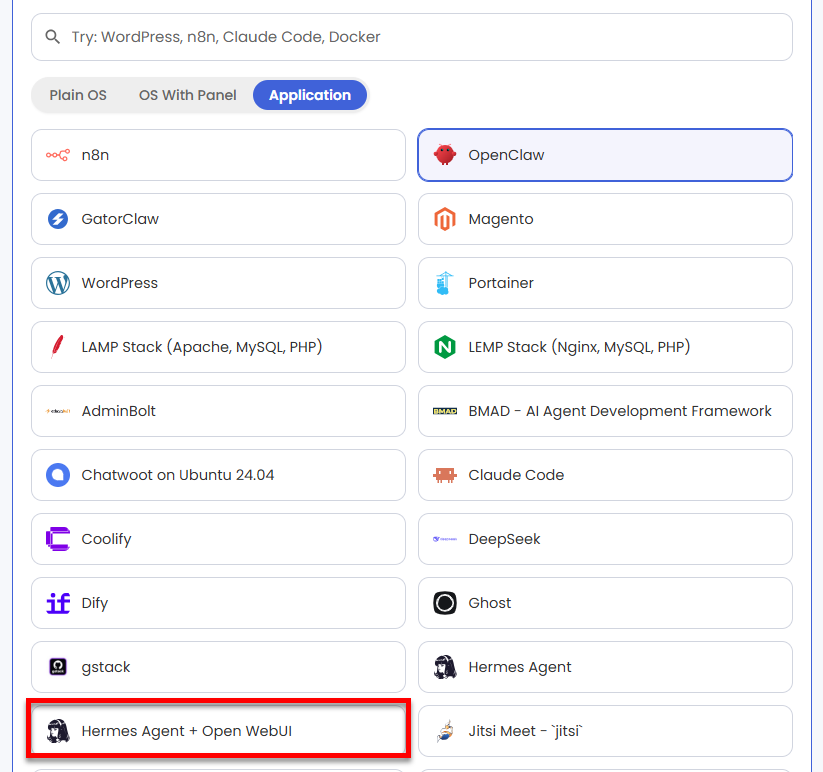Select LEMP Stack (Nginx, MySQL, PHP)
The height and width of the screenshot is (772, 823).
pos(605,347)
